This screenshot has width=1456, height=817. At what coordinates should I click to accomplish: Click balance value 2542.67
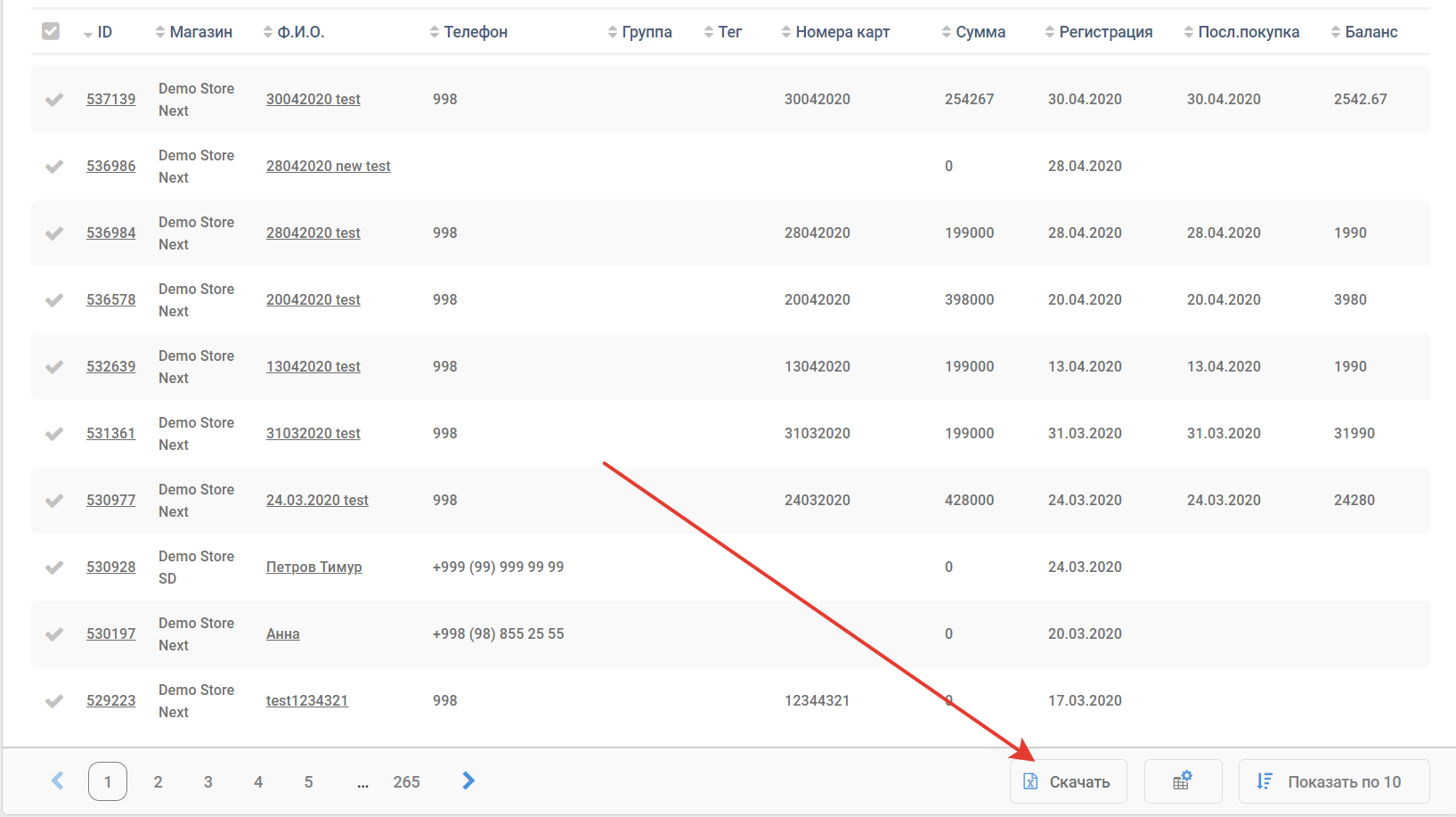click(x=1360, y=99)
